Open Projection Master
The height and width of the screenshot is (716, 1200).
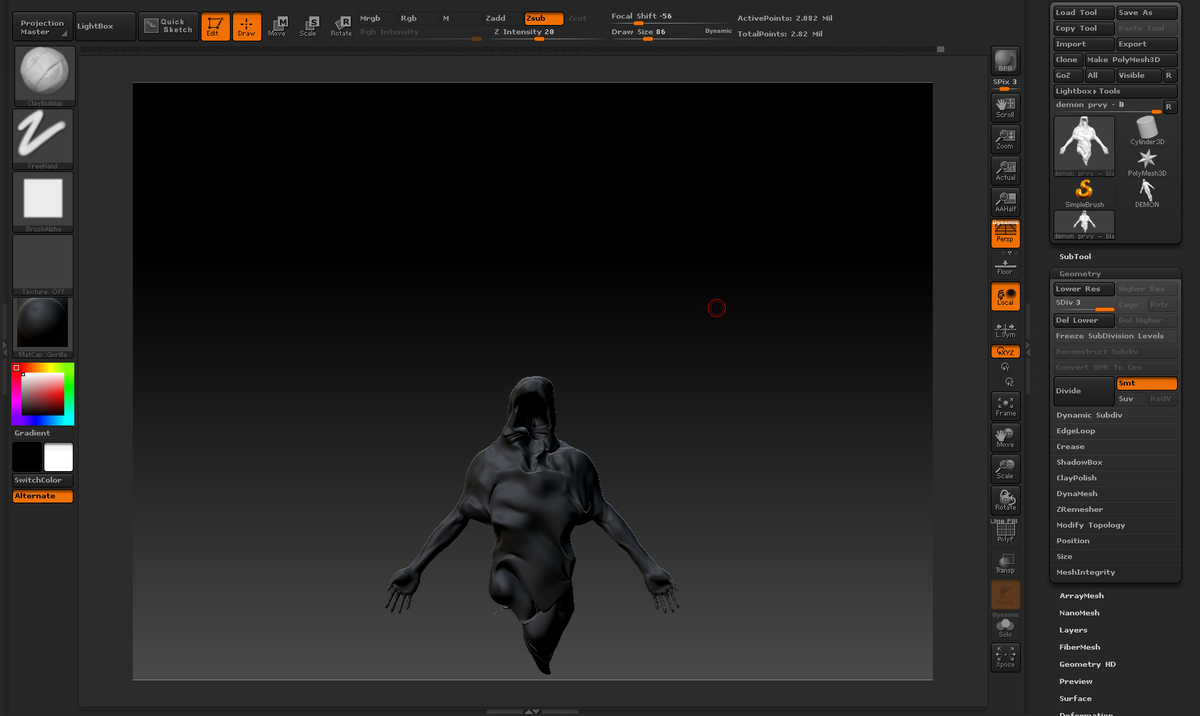click(42, 27)
